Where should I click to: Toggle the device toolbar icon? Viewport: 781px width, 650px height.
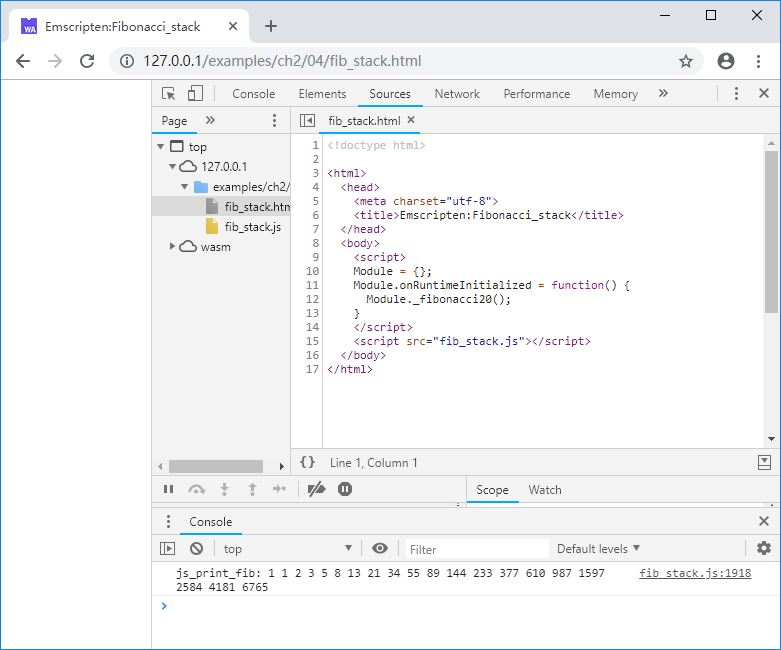195,94
